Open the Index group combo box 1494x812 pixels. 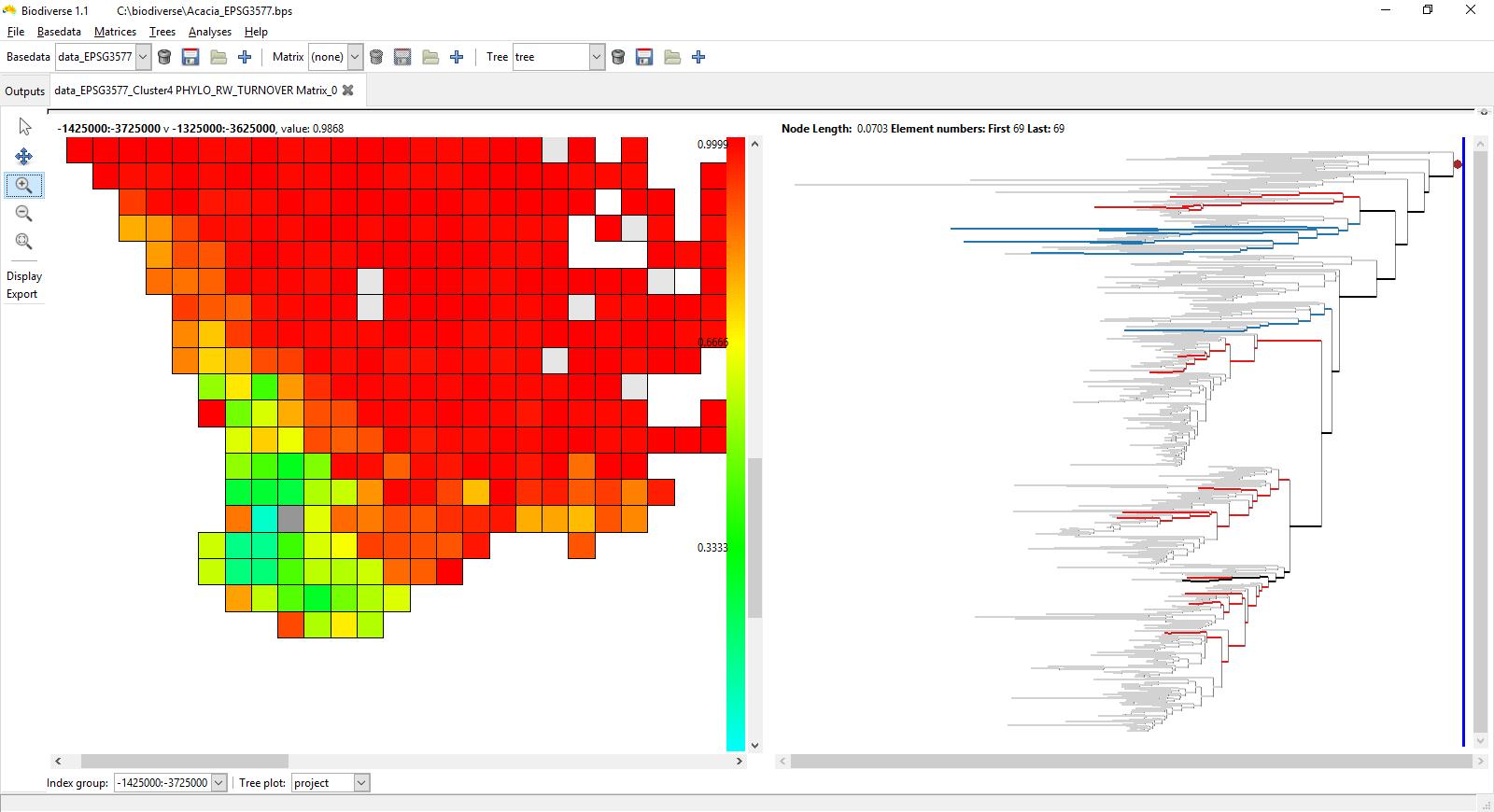218,783
